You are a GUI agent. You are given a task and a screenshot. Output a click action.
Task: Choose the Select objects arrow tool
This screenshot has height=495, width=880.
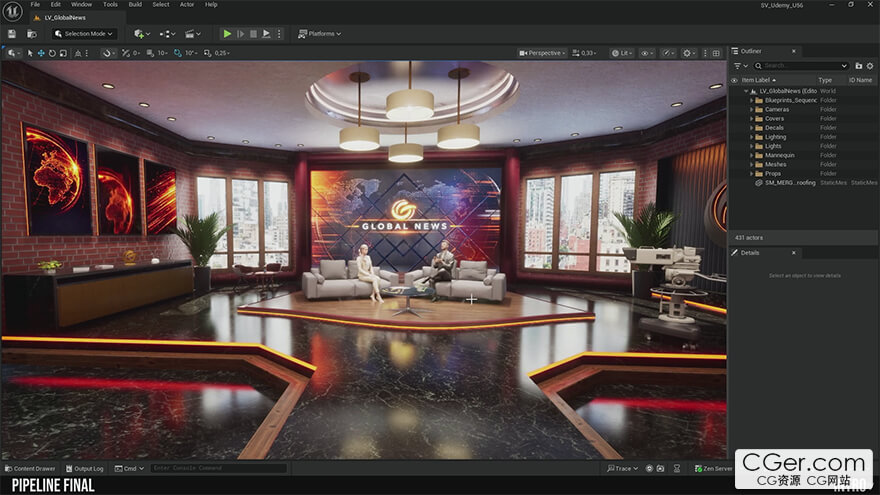[30, 53]
